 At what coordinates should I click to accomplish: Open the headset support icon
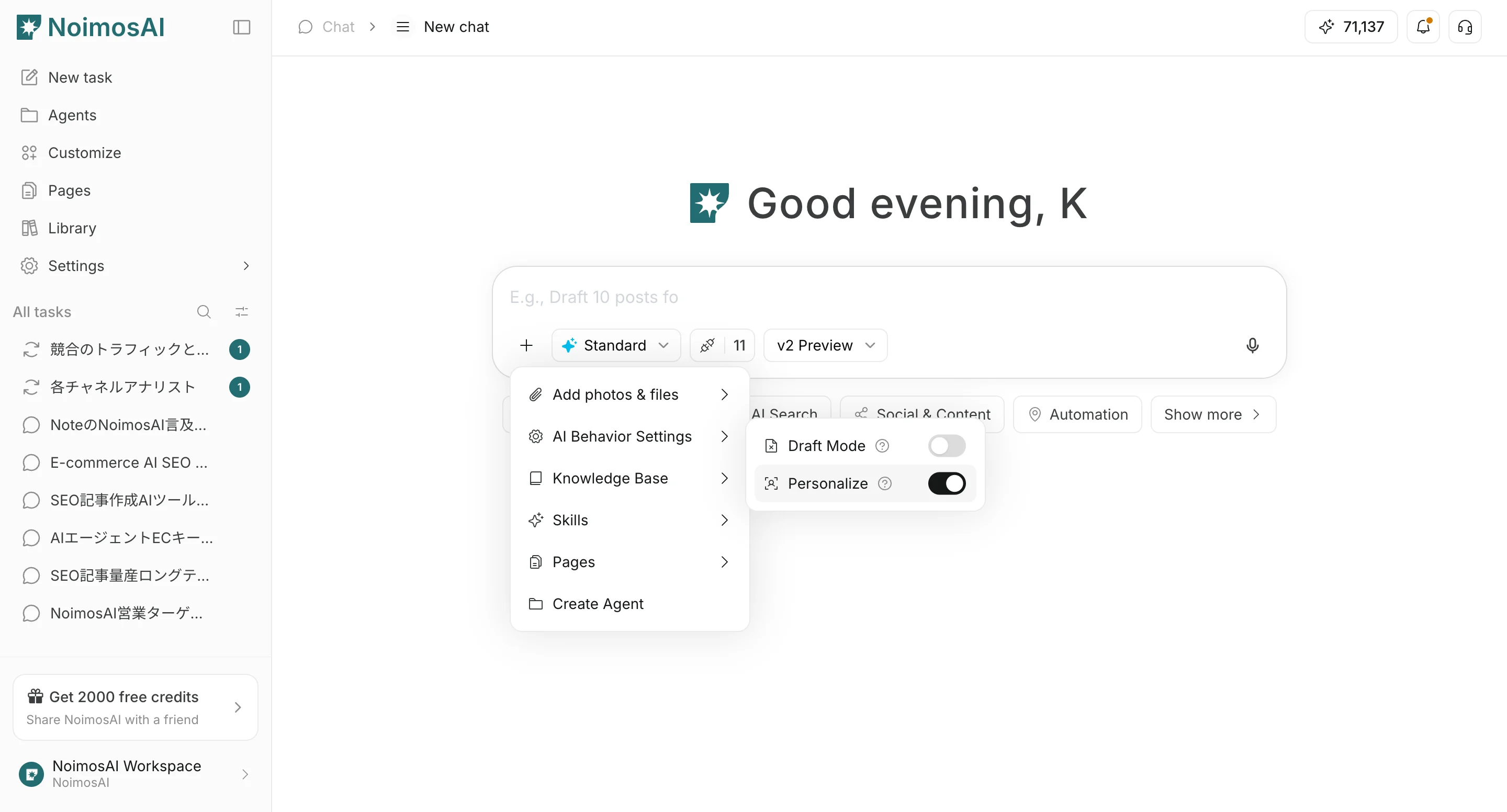pos(1465,27)
